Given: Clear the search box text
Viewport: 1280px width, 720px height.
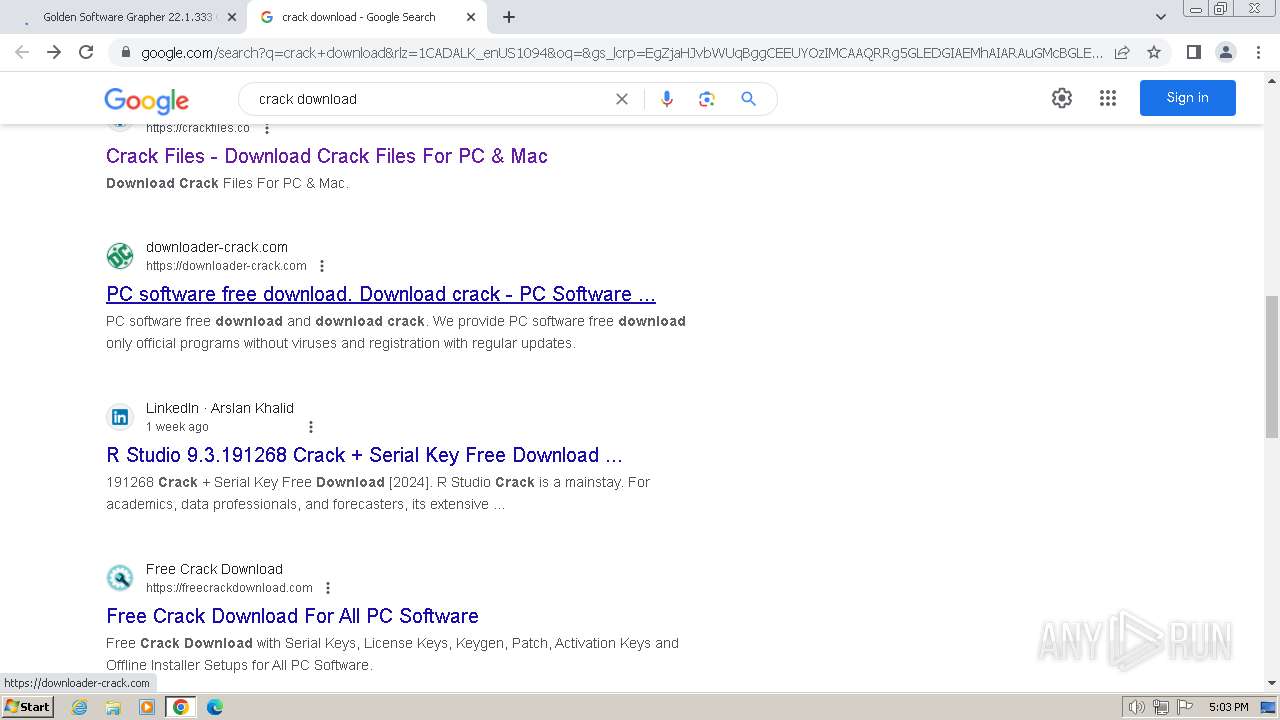Looking at the screenshot, I should pyautogui.click(x=622, y=99).
